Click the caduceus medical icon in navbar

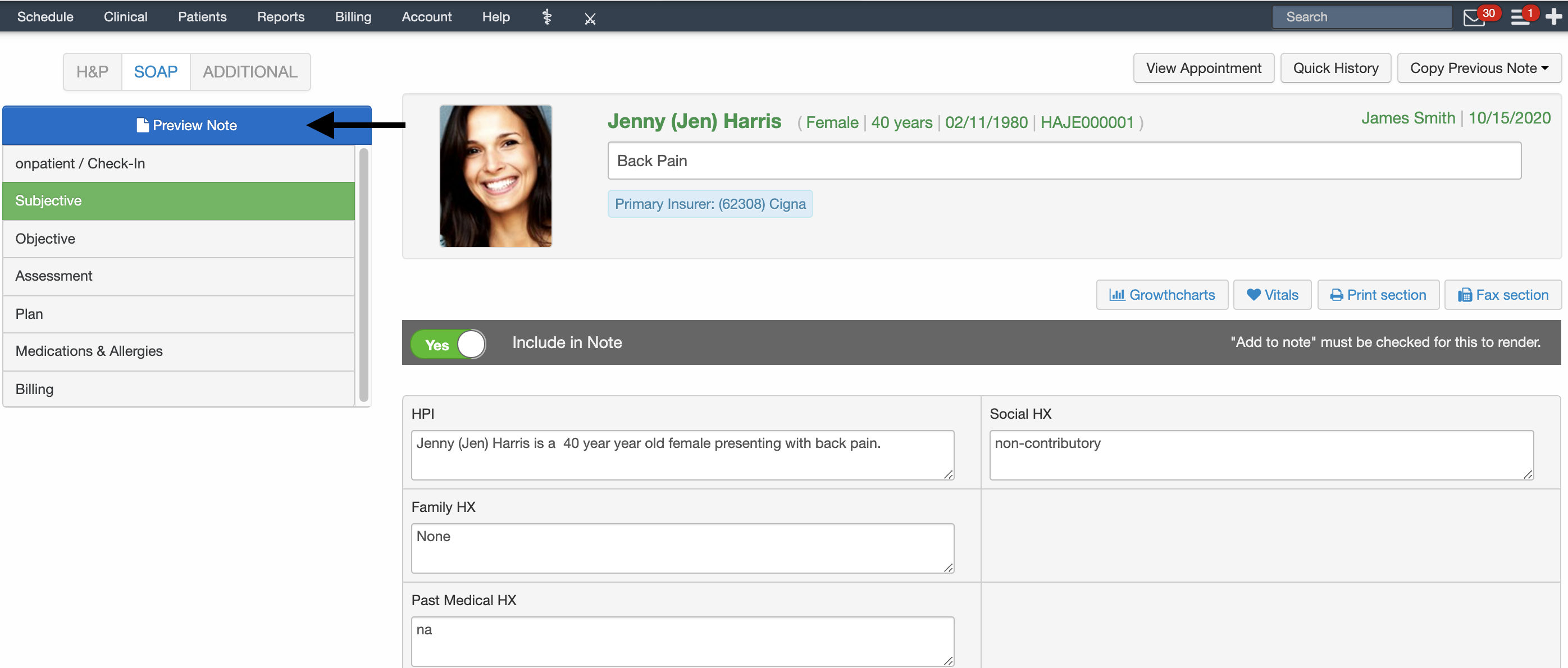(x=546, y=17)
